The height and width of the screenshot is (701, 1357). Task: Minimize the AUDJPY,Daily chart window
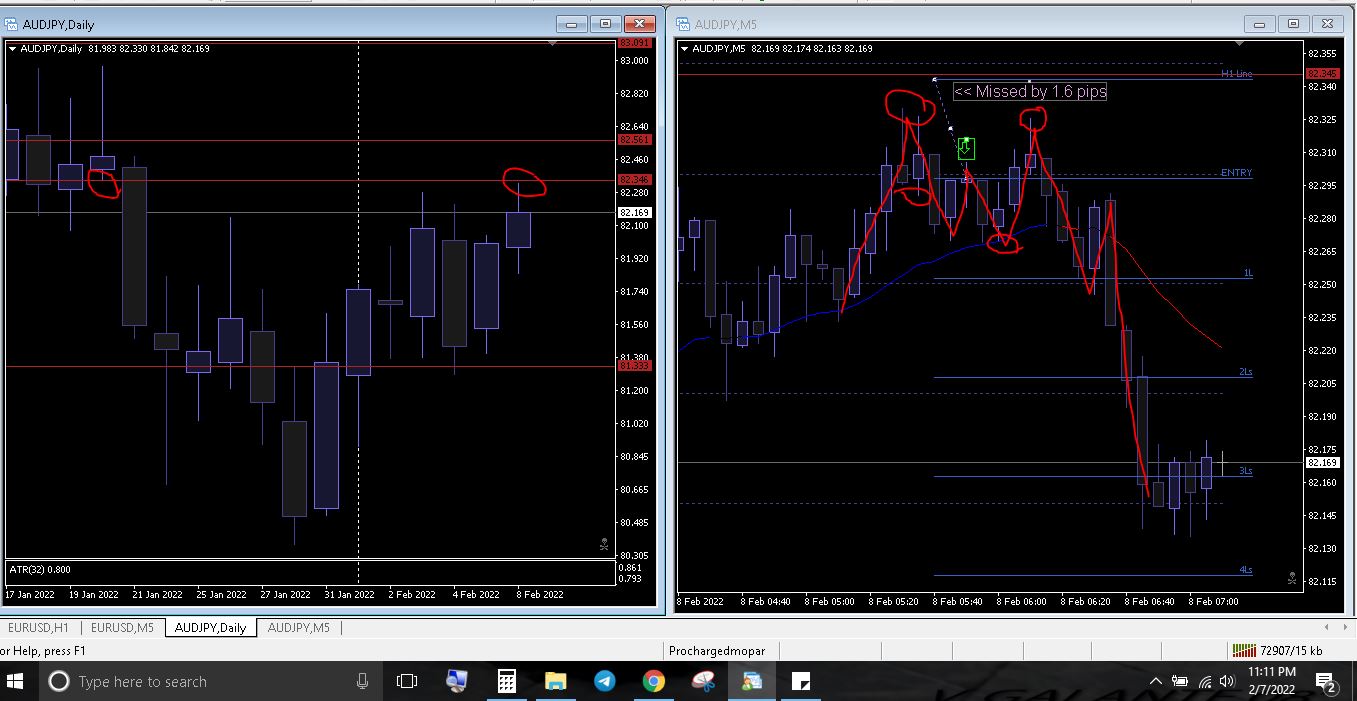(573, 24)
